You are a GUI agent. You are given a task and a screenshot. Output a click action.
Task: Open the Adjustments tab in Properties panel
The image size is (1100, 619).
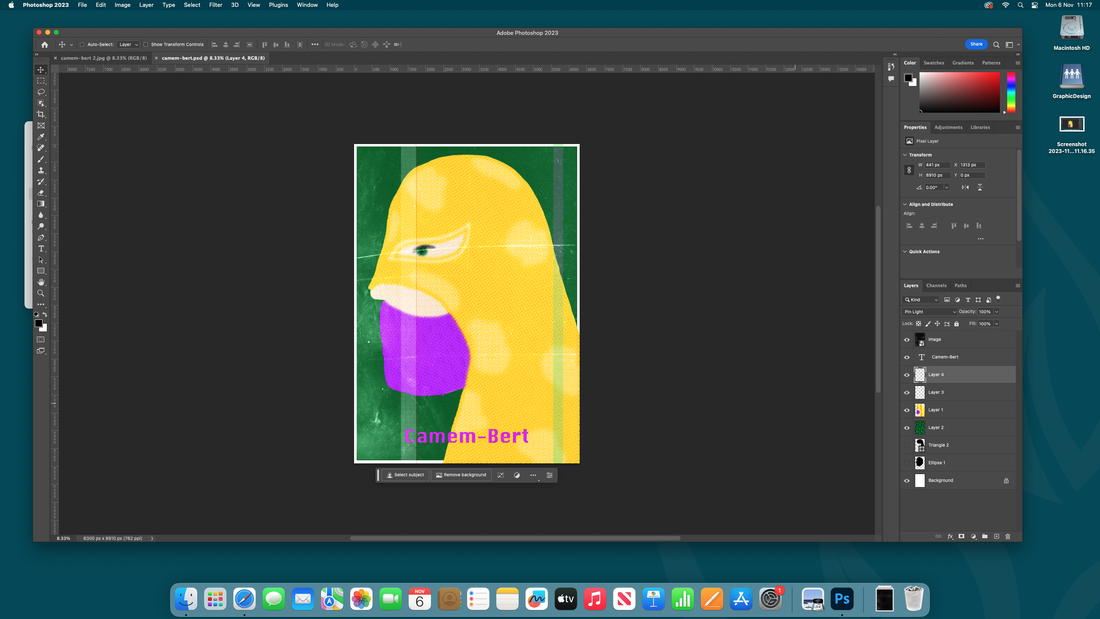click(948, 127)
